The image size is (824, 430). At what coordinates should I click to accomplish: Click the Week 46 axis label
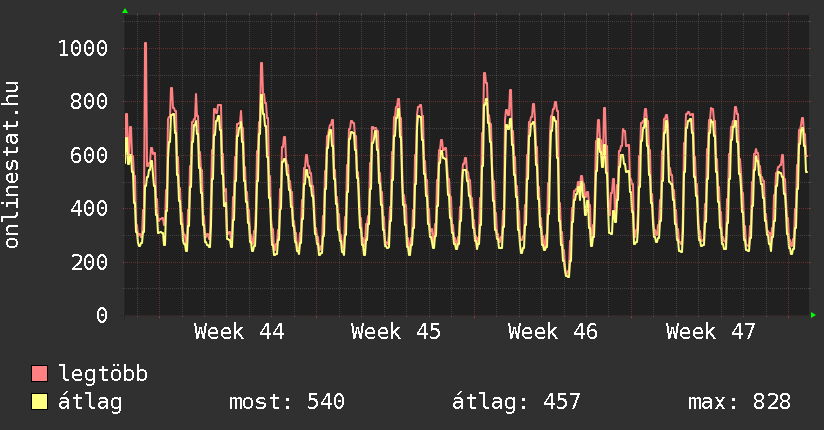point(553,332)
